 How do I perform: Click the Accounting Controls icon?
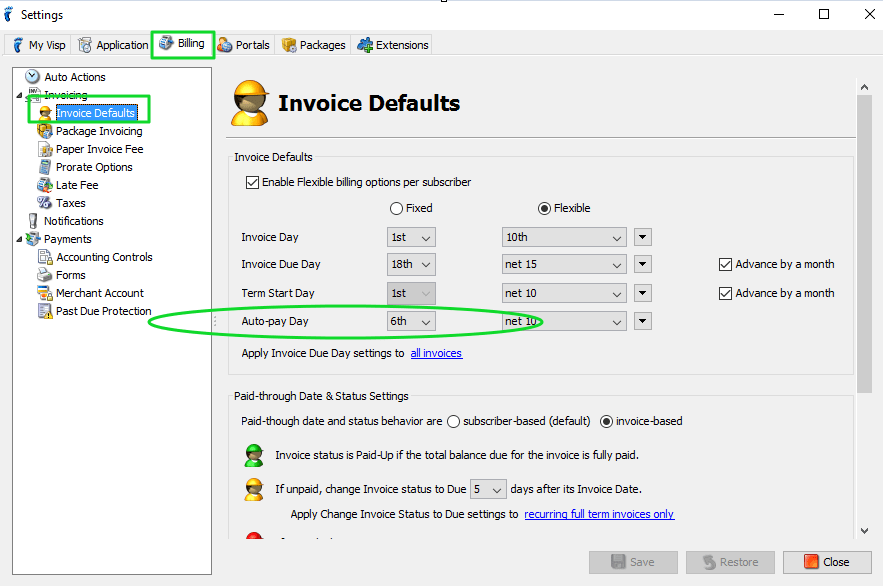[45, 257]
